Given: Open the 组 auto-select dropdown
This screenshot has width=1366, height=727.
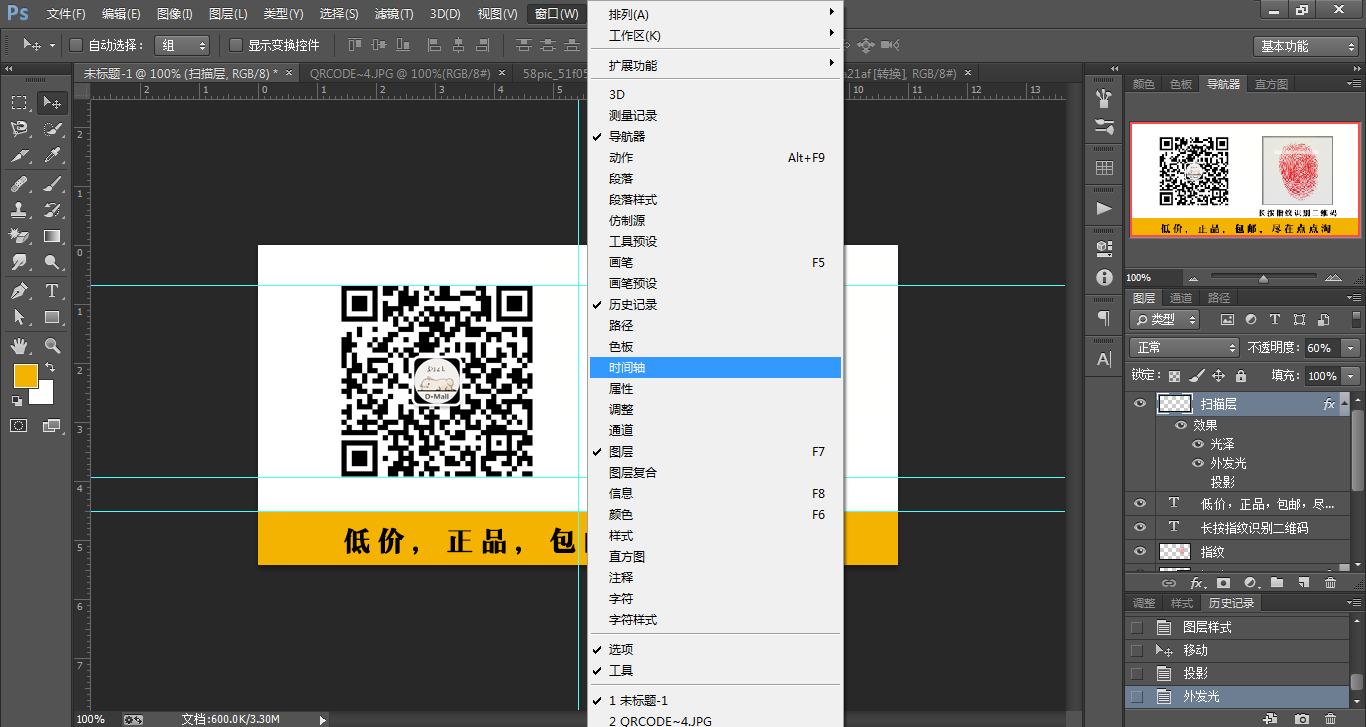Looking at the screenshot, I should point(182,45).
